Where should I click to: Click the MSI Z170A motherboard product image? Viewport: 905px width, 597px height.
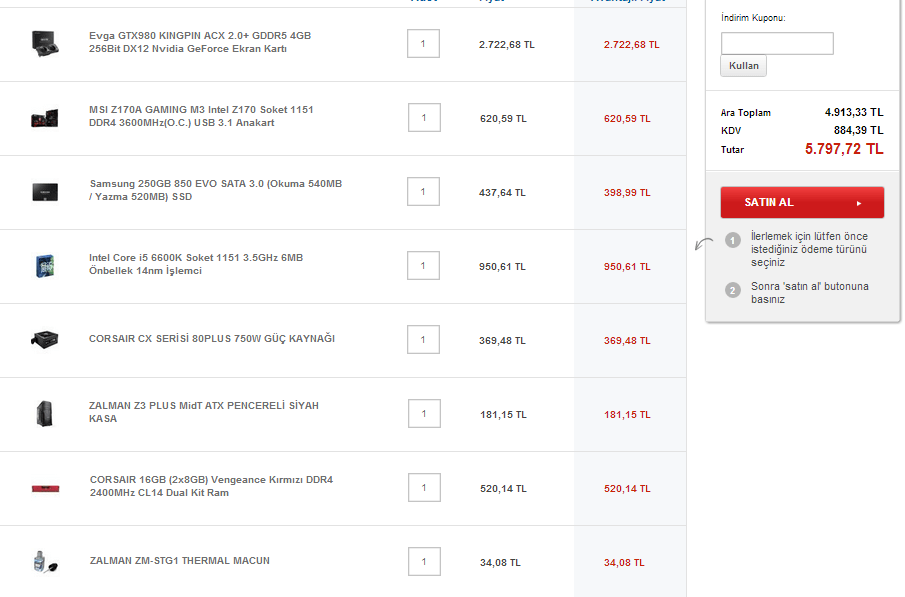pyautogui.click(x=45, y=118)
